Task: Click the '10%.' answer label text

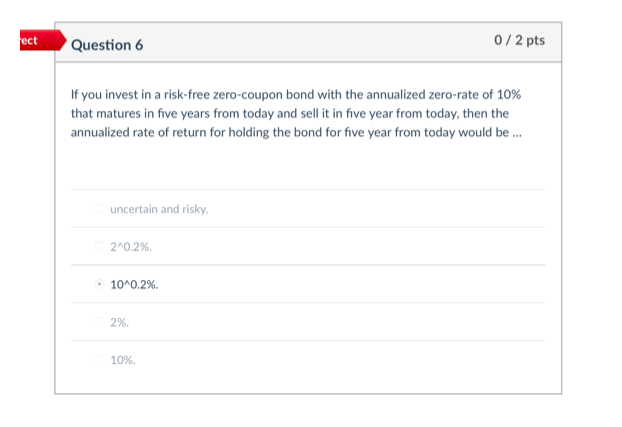Action: pyautogui.click(x=123, y=359)
